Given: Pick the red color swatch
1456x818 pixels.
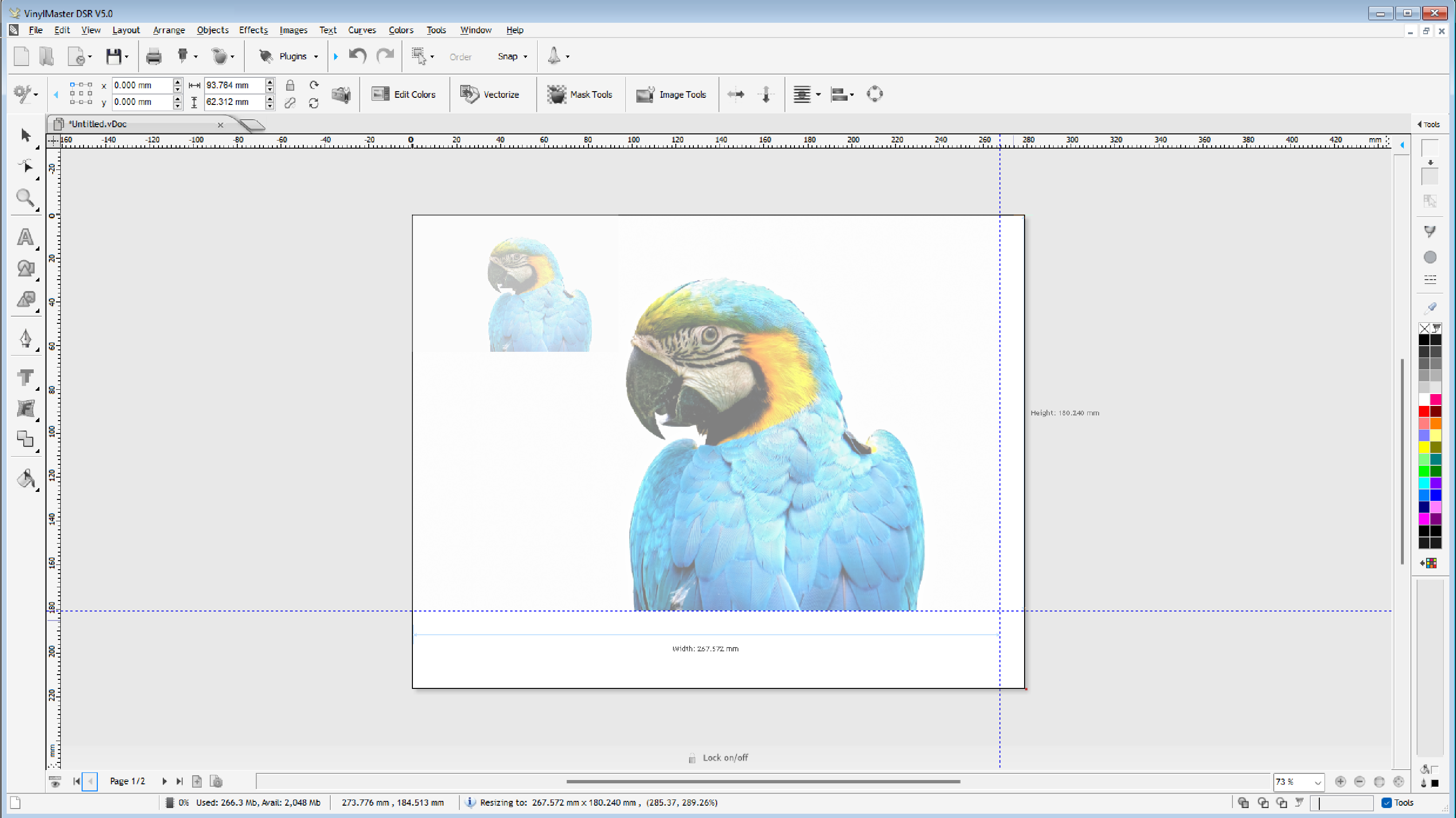Looking at the screenshot, I should coord(1424,411).
